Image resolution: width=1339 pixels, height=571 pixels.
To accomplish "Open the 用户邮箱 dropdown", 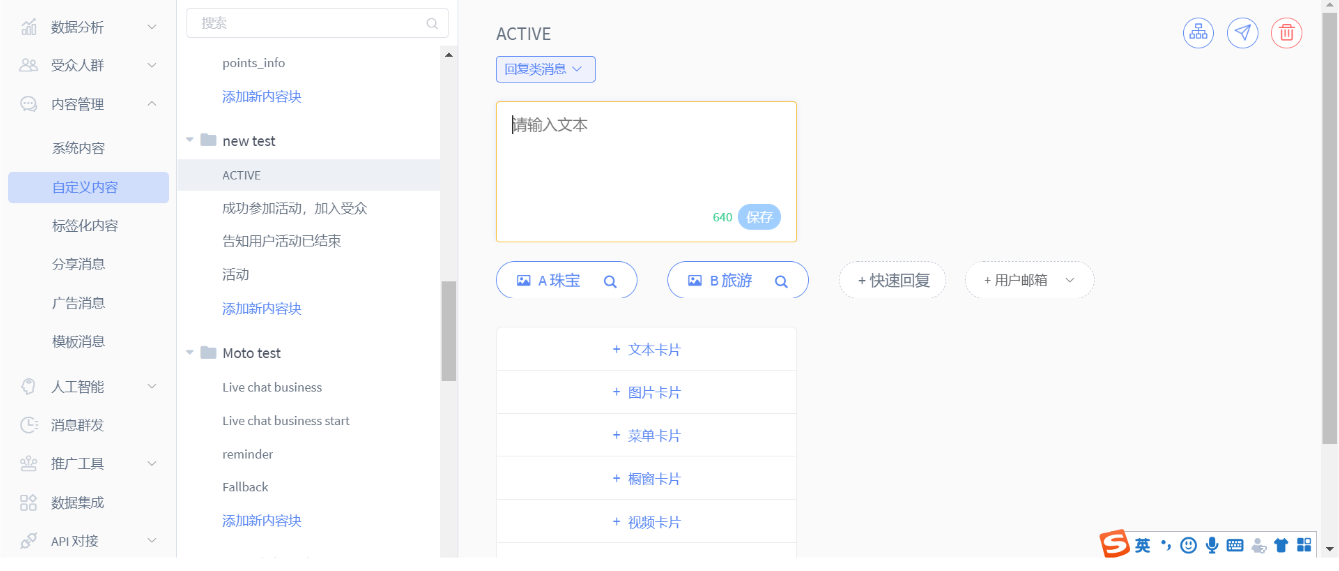I will point(1029,280).
